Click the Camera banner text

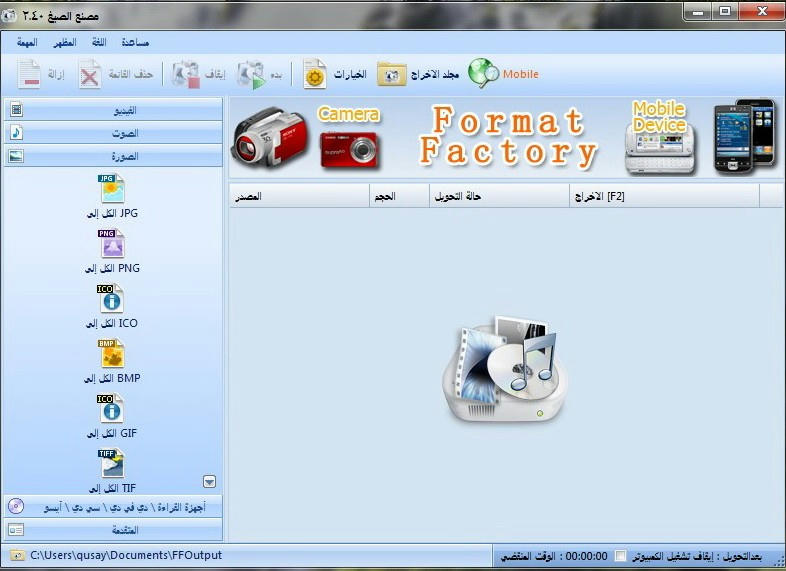[x=349, y=114]
